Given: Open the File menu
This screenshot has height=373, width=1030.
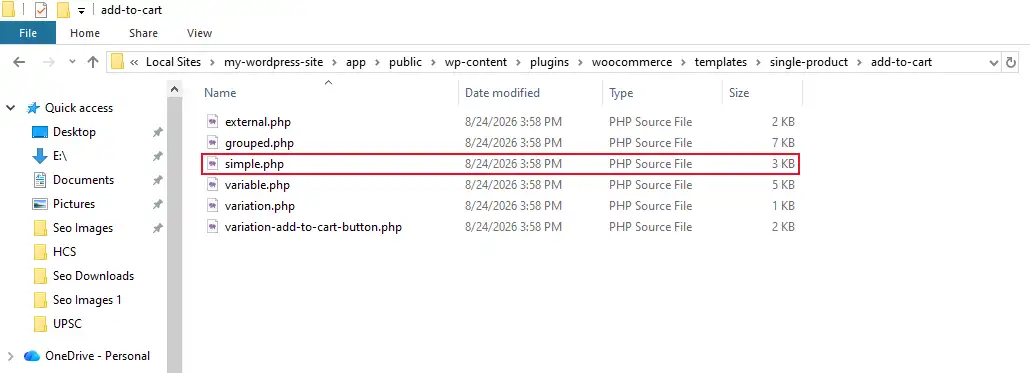Looking at the screenshot, I should tap(28, 33).
